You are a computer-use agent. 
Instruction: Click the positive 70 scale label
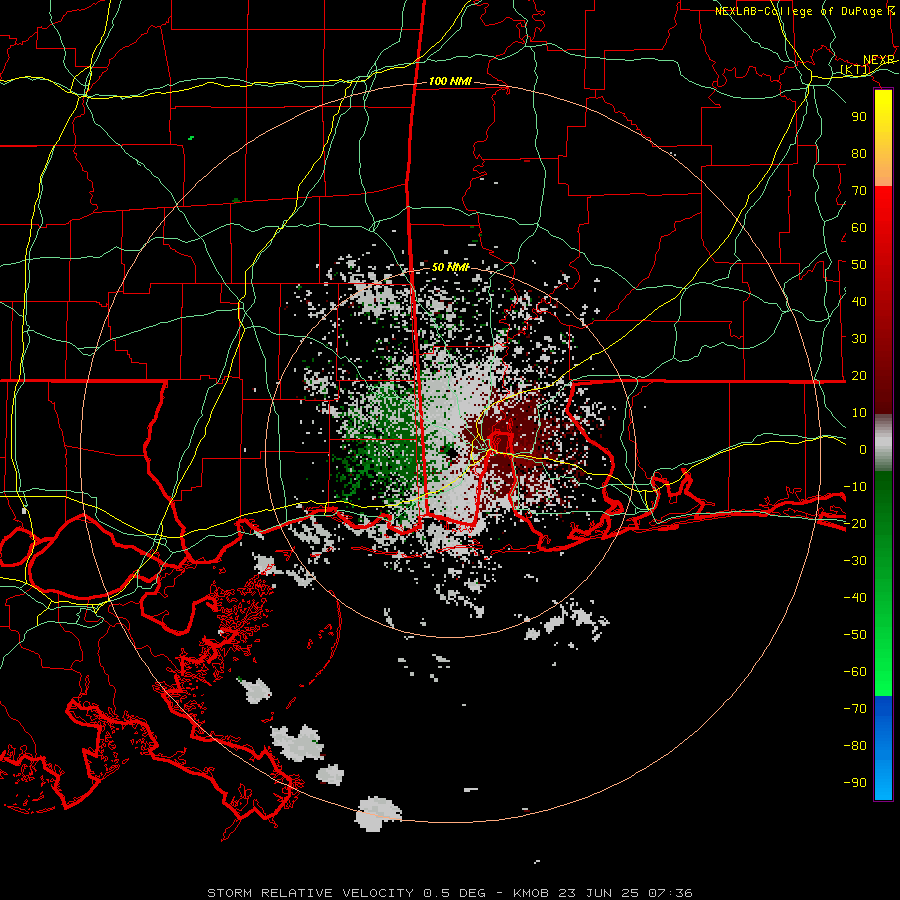pyautogui.click(x=859, y=191)
